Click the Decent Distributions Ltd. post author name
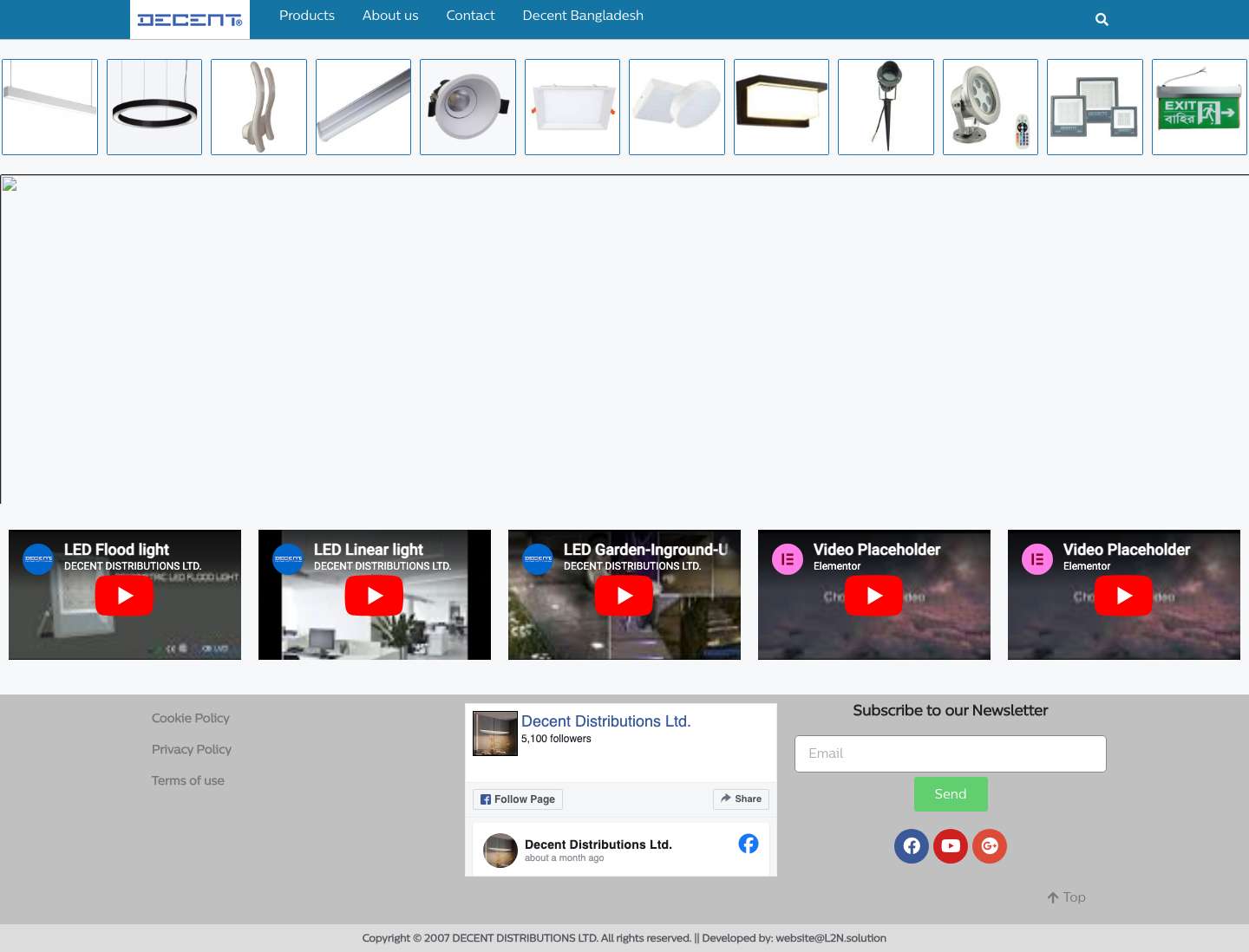Viewport: 1249px width, 952px height. coord(598,844)
